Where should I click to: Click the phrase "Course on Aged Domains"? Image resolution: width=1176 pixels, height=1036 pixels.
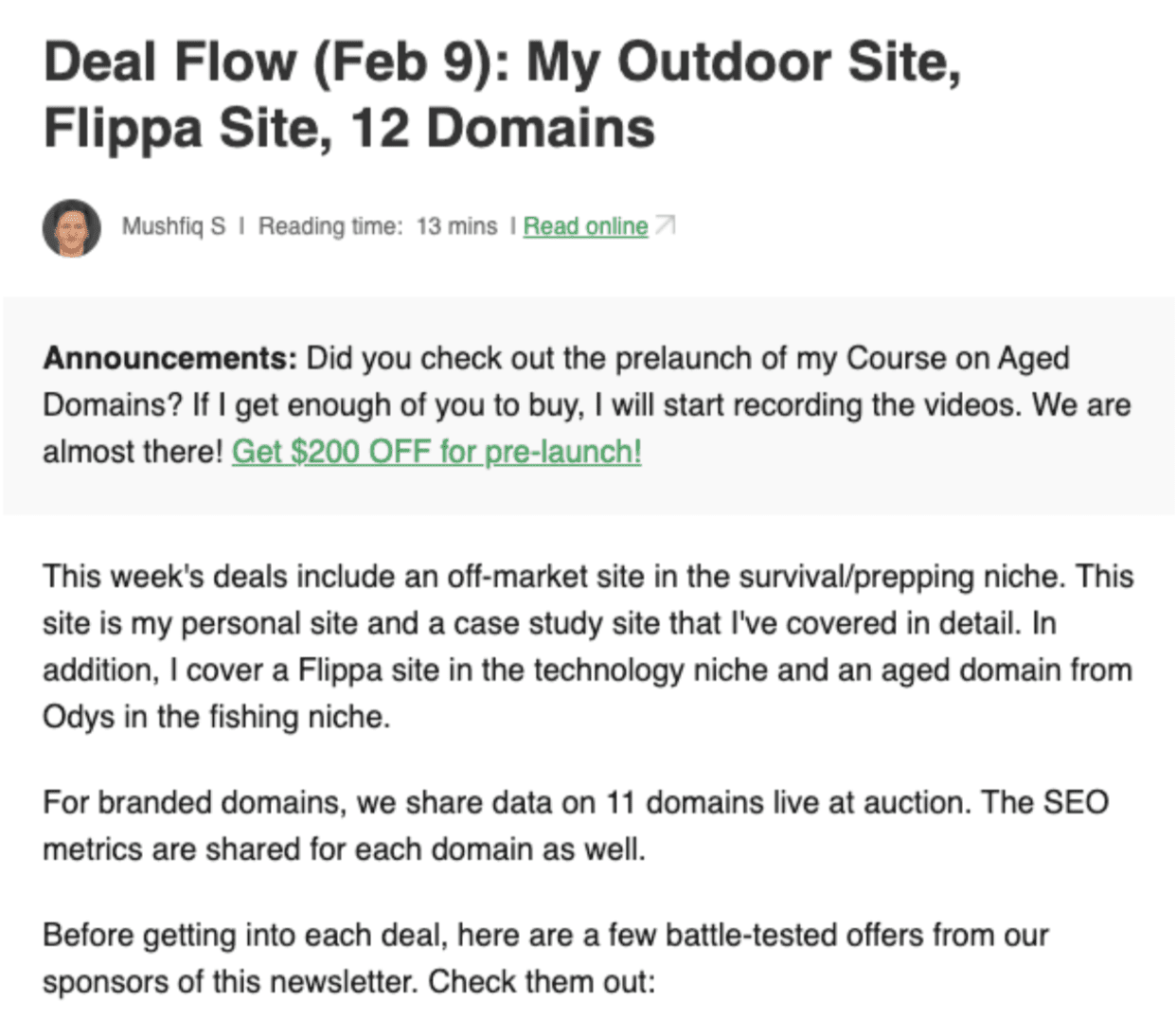coord(956,359)
